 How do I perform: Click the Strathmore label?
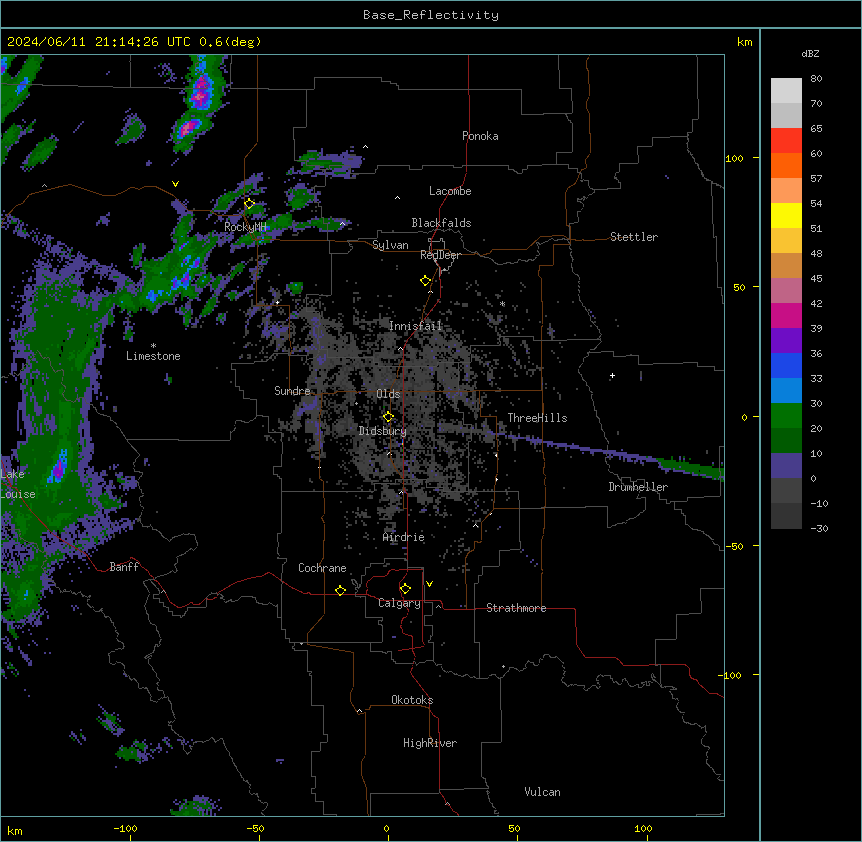516,608
